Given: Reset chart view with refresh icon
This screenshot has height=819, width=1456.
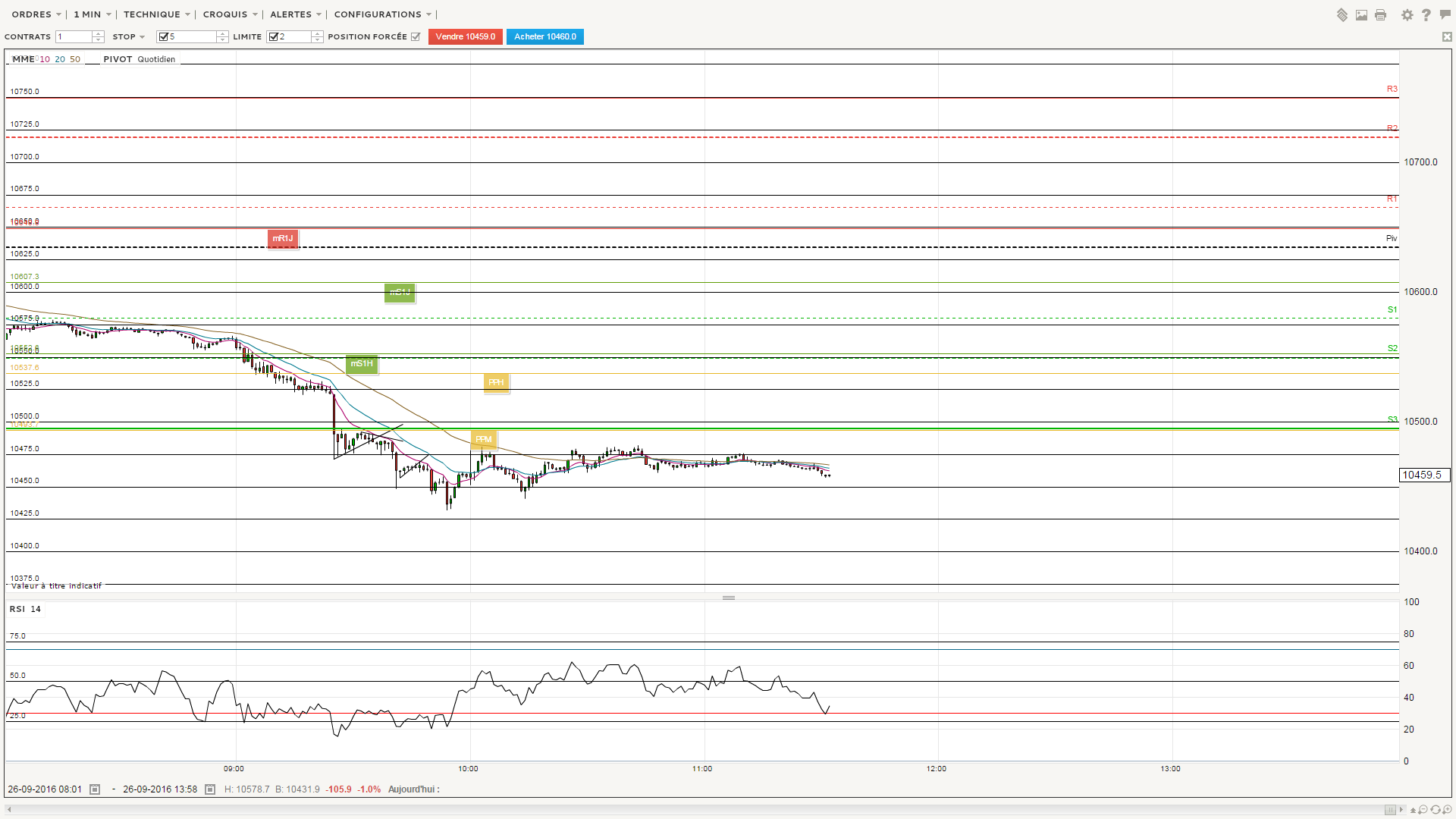Looking at the screenshot, I should 1436,809.
